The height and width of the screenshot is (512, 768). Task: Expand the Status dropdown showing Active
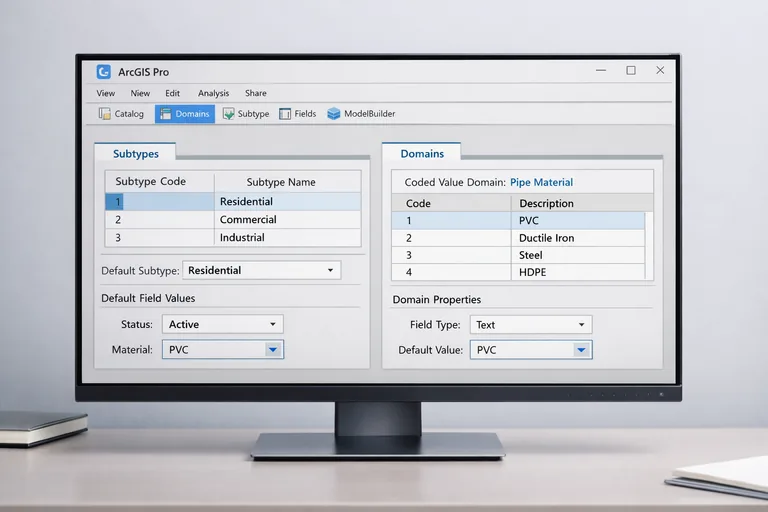coord(272,324)
